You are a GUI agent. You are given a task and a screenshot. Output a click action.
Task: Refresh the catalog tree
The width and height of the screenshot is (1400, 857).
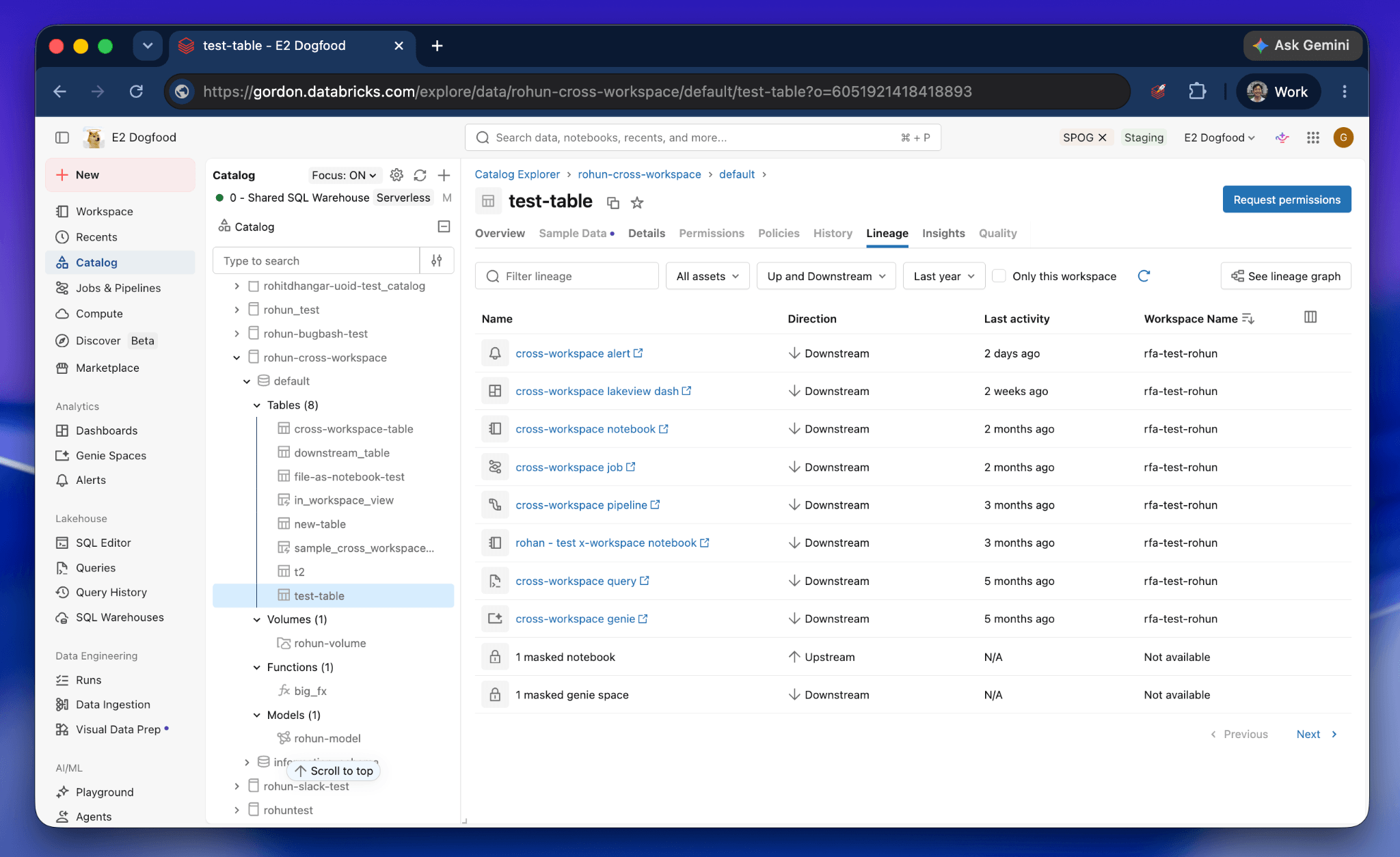420,175
